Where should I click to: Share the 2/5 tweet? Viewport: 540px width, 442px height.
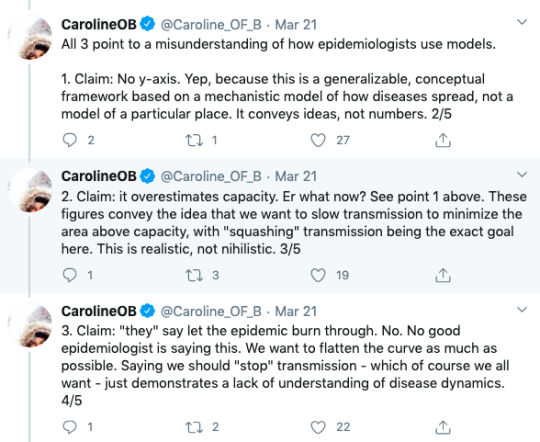(x=443, y=140)
